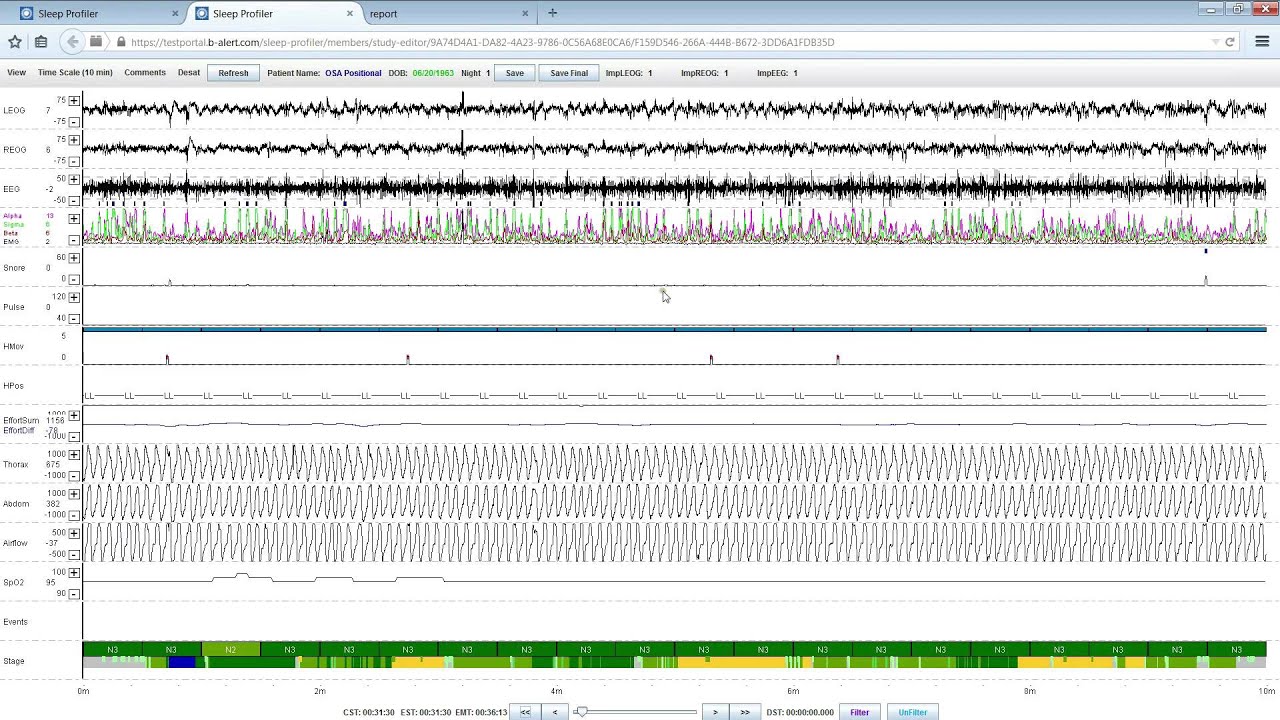Open the Time Scale (10 min) menu
This screenshot has width=1280, height=720.
pyautogui.click(x=75, y=73)
